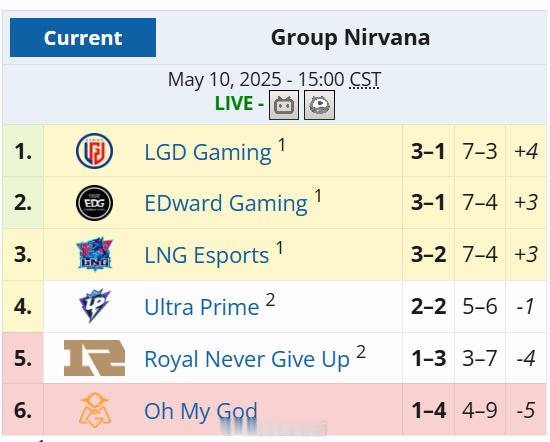550x442 pixels.
Task: Open the Royal Never Give Up link
Action: click(x=247, y=360)
